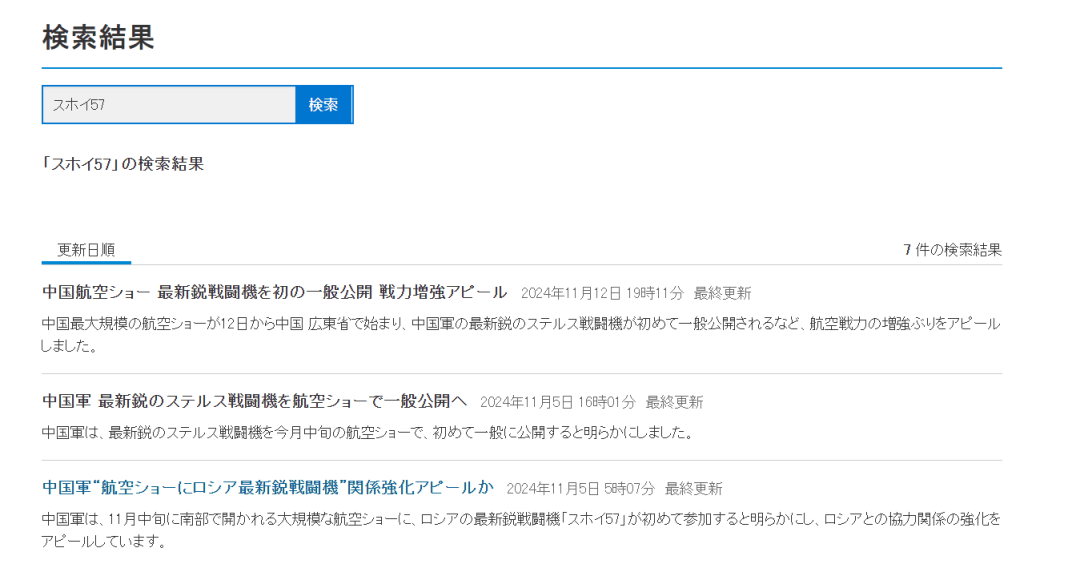The image size is (1080, 564).
Task: Click the summary about 今月中旬の航空ショー
Action: tap(367, 433)
